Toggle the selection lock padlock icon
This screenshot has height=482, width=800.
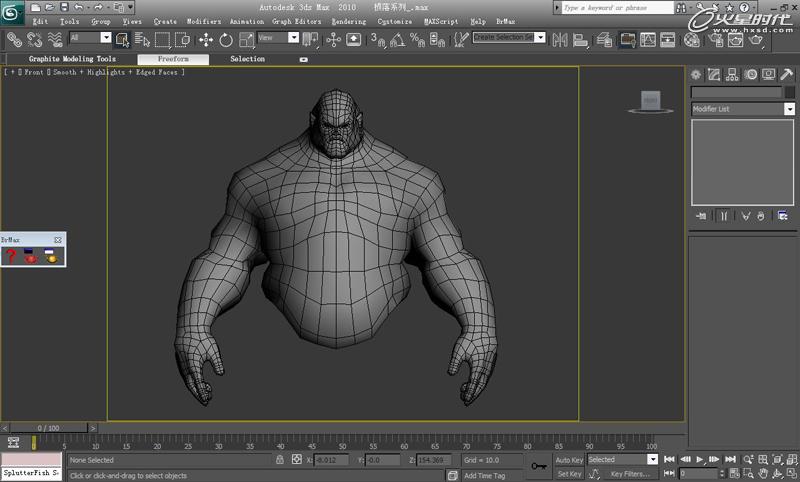[x=281, y=460]
